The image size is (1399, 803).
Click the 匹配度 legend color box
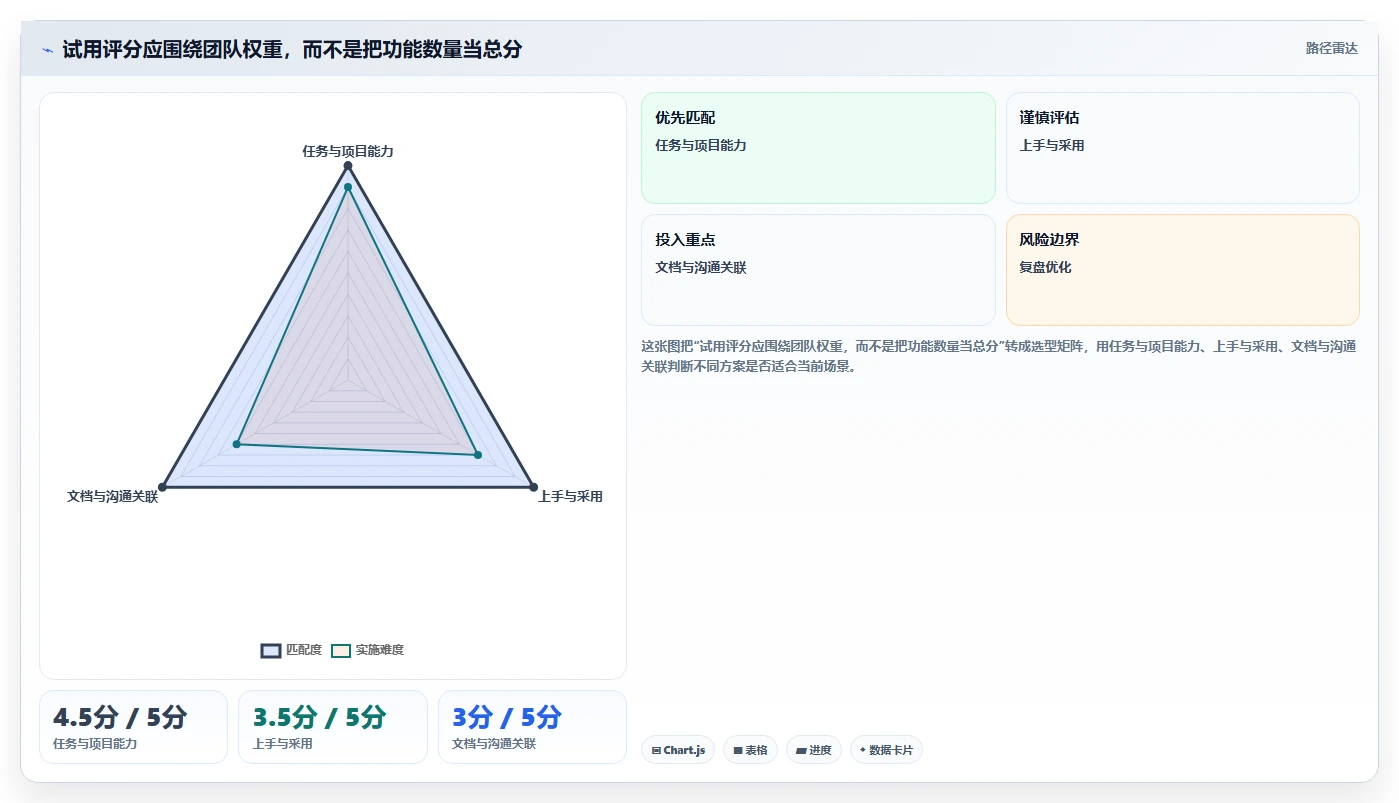271,650
